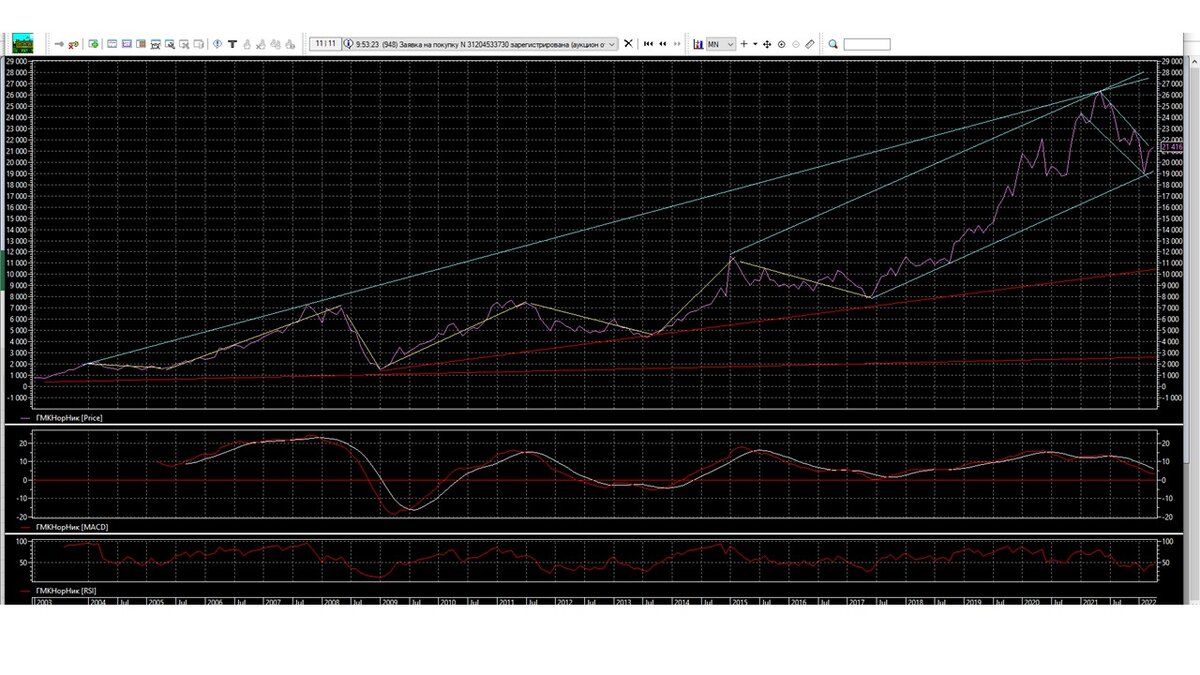Click the green landscape application logo icon
Viewport: 1200px width, 675px height.
pyautogui.click(x=23, y=43)
